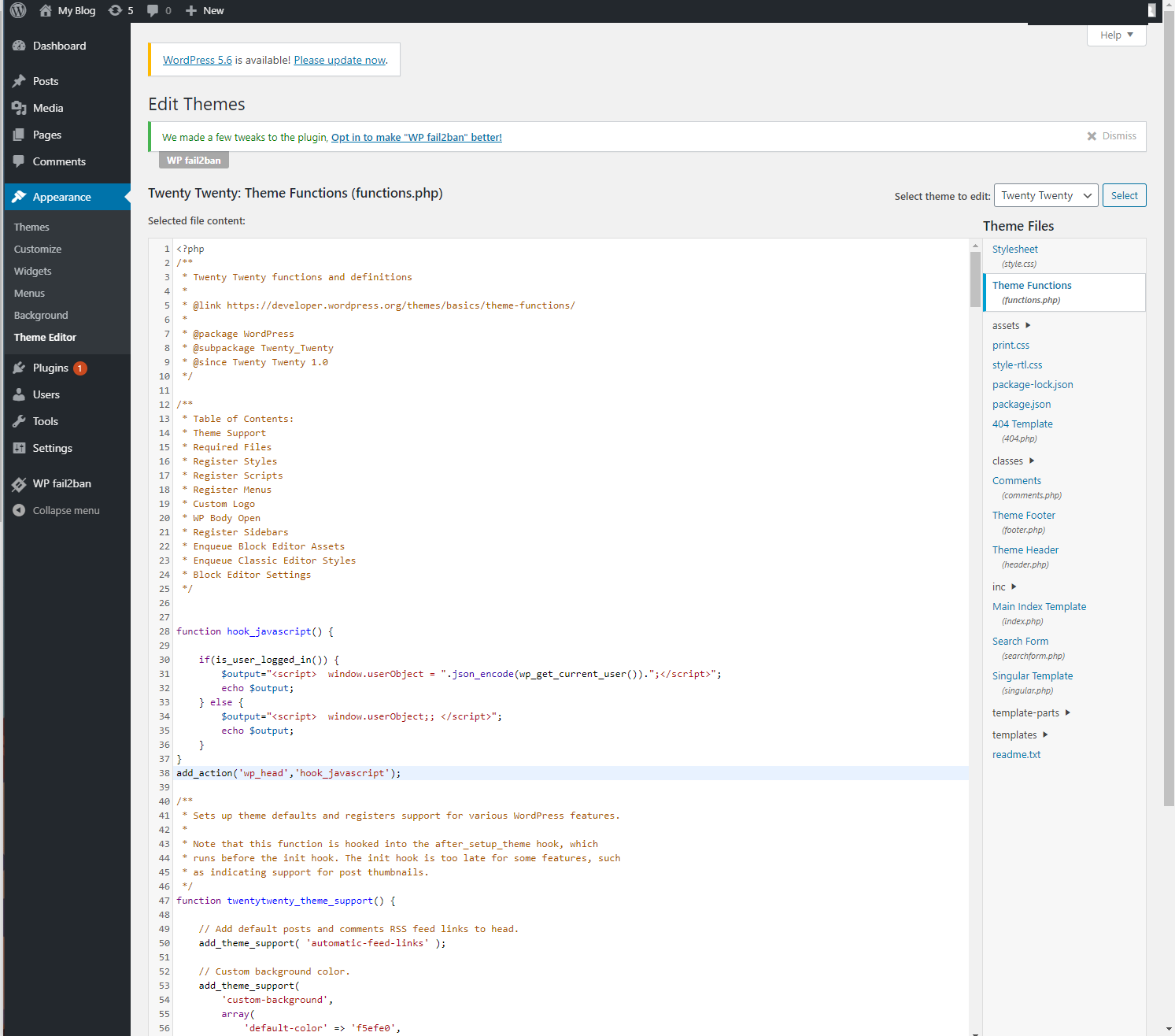Click the code editor scrollbar thumb
This screenshot has width=1175, height=1036.
[976, 280]
